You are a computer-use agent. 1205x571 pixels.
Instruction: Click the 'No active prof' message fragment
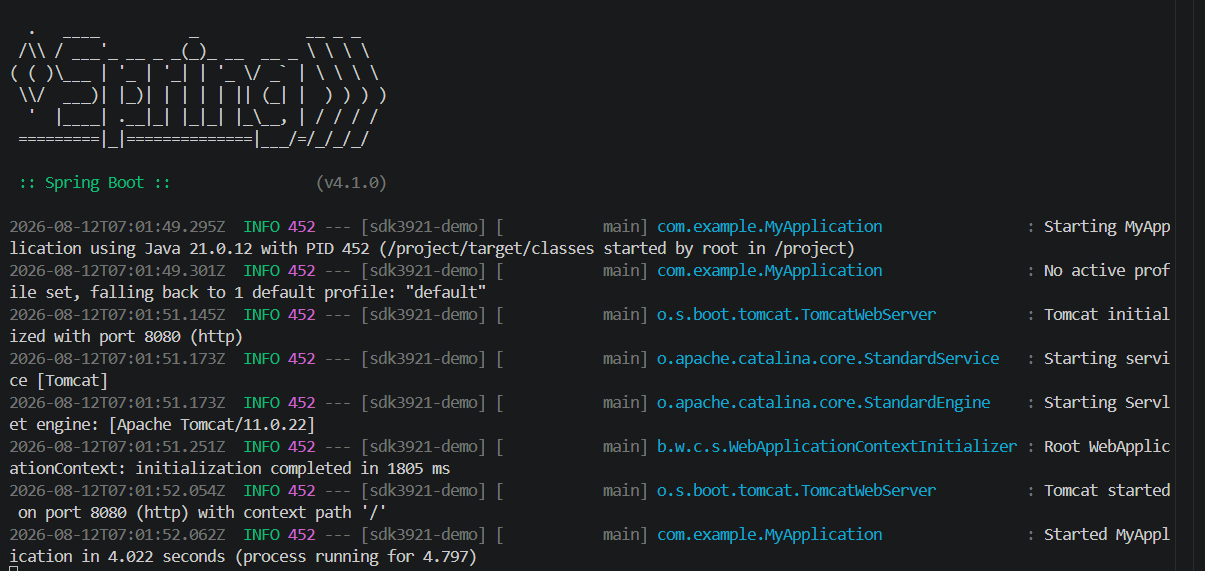pos(1107,271)
